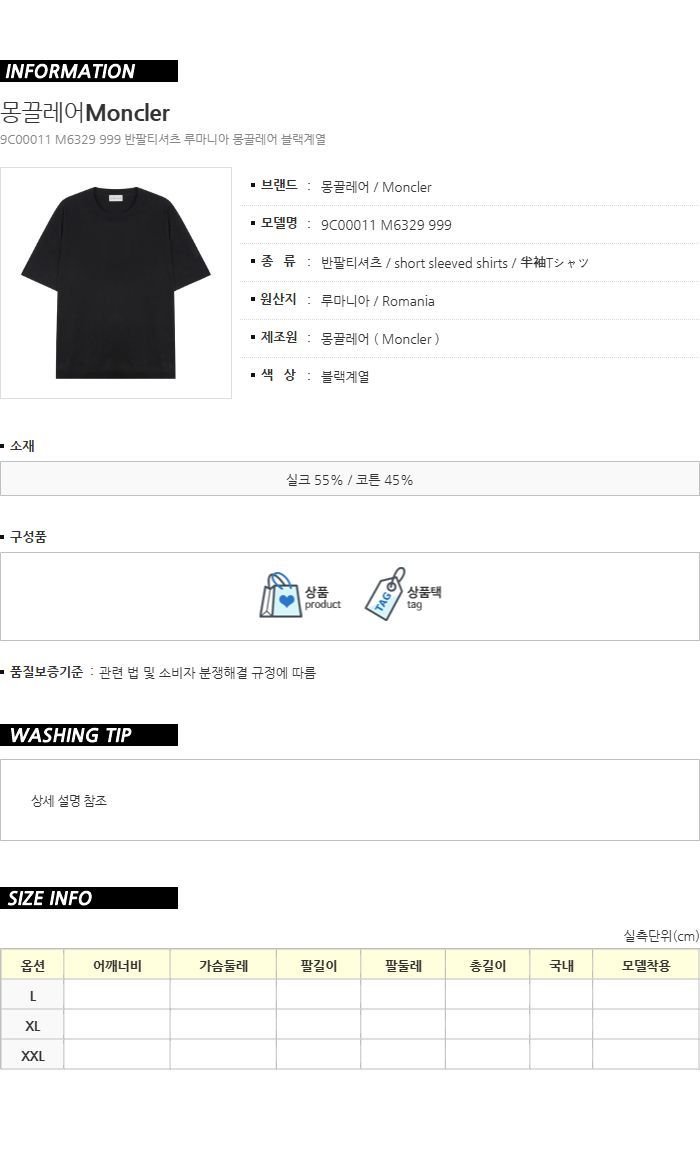Select the 총길이 column header
Viewport: 700px width, 1155px height.
(487, 965)
